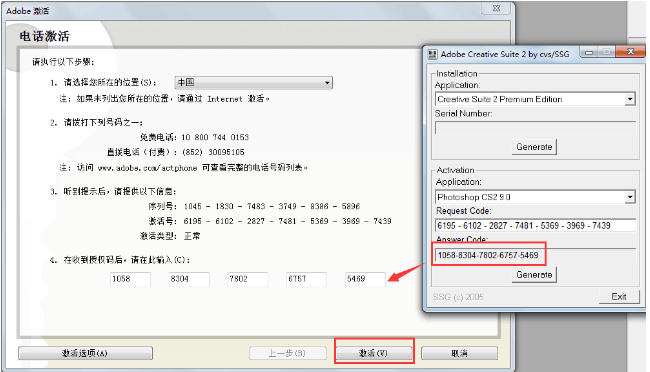Screen dimensions: 650x372
Task: Click the www.adobe.com/actphone text
Action: [x=148, y=168]
